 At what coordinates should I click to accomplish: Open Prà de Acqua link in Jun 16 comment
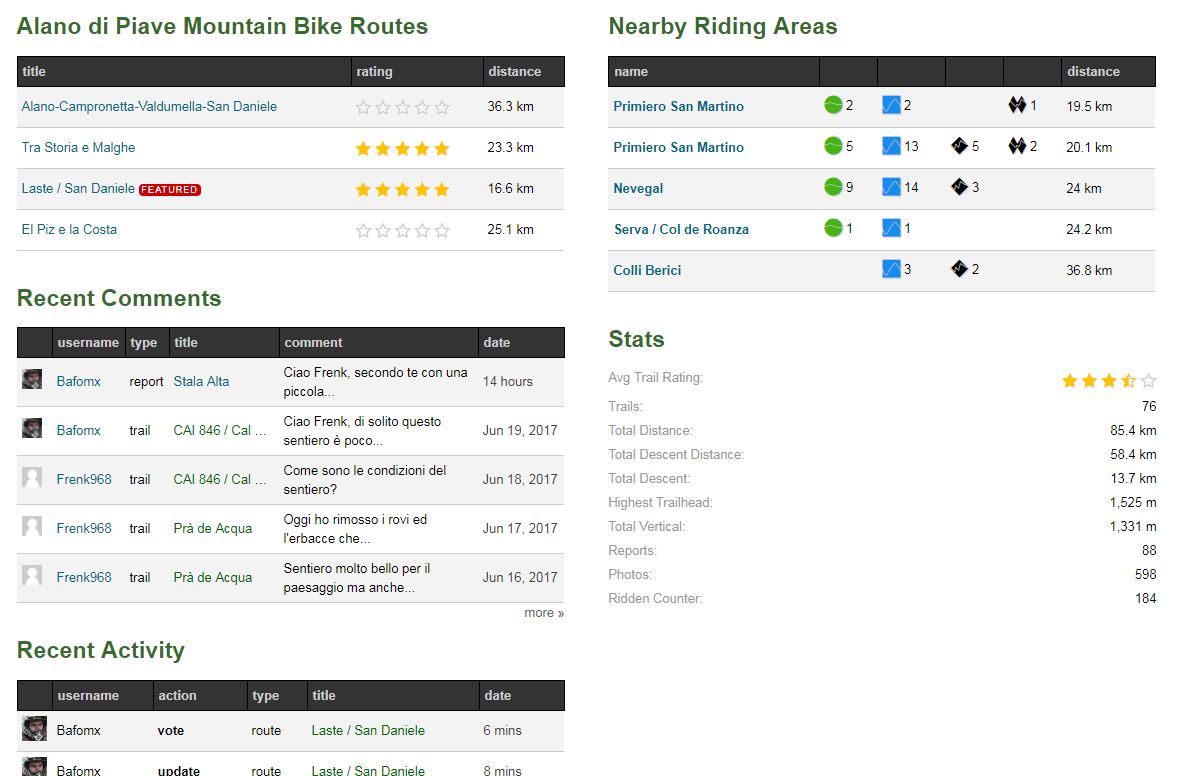click(x=213, y=578)
